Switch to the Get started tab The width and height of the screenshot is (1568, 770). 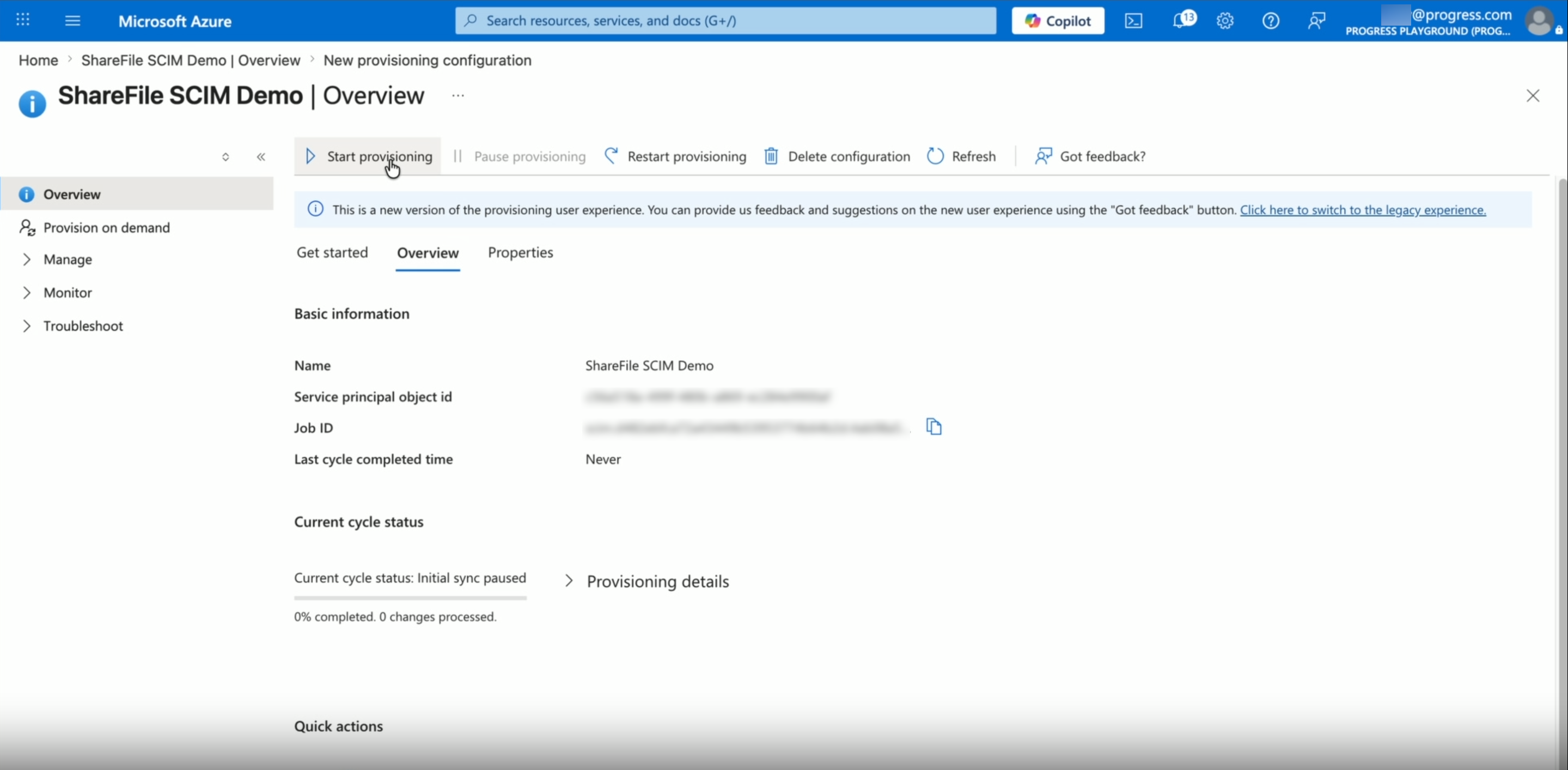332,253
